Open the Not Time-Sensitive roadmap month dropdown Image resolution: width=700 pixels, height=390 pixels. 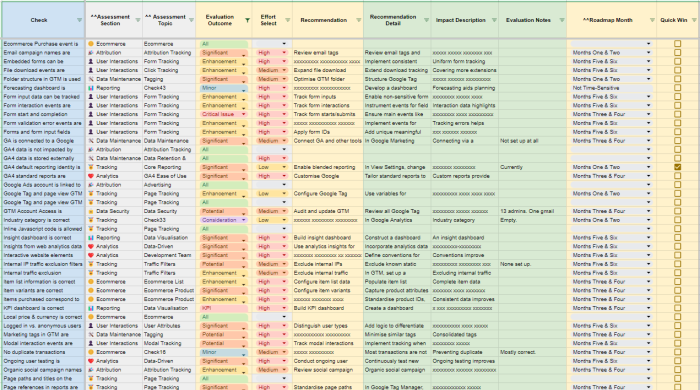(x=611, y=88)
